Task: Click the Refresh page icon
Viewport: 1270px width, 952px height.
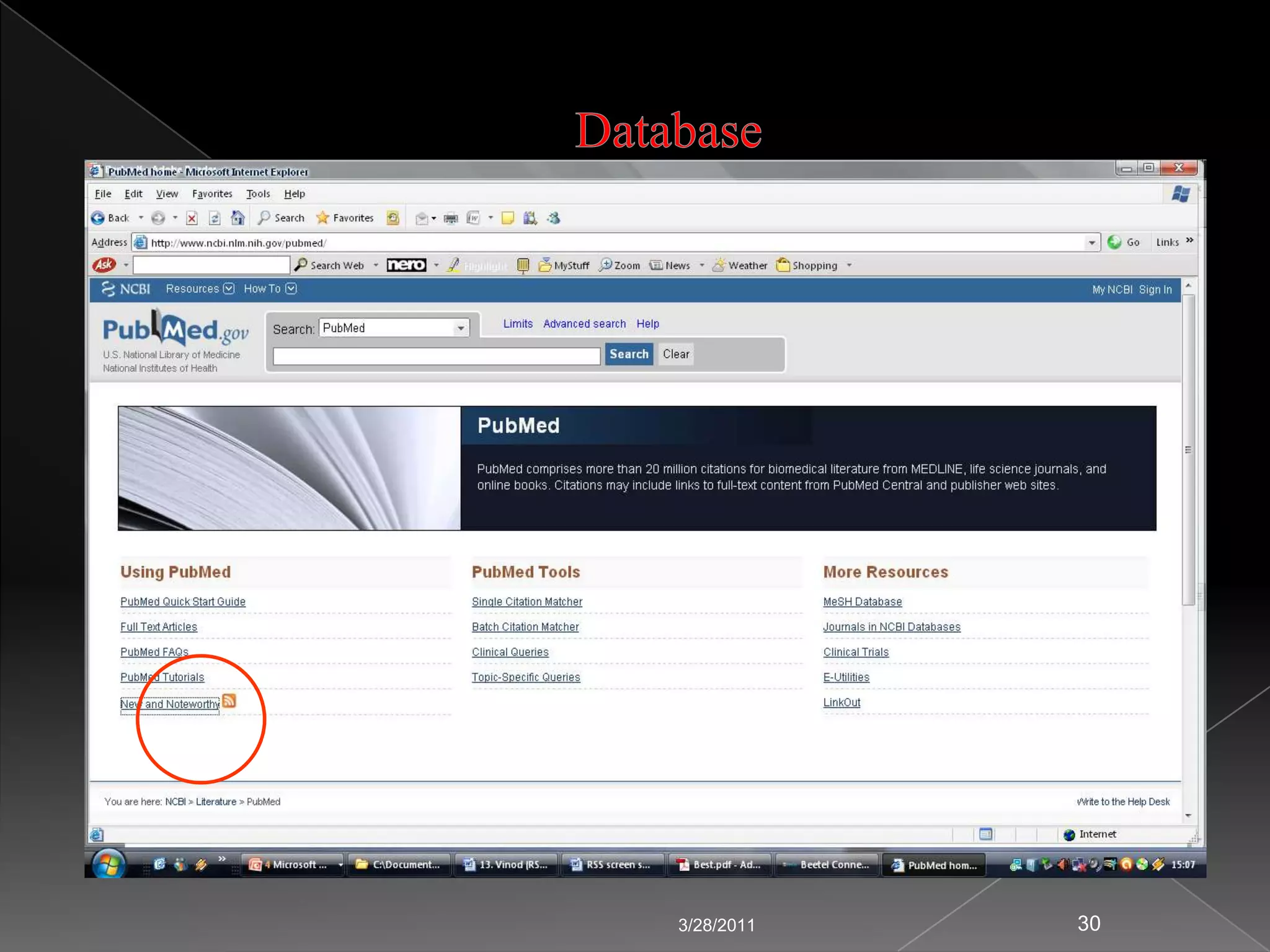Action: click(x=215, y=218)
